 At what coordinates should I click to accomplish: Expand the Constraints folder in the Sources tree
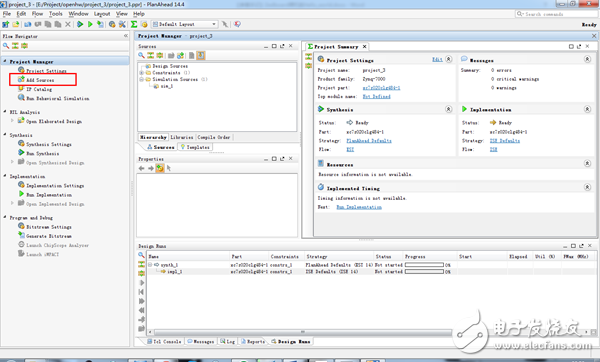pyautogui.click(x=142, y=73)
